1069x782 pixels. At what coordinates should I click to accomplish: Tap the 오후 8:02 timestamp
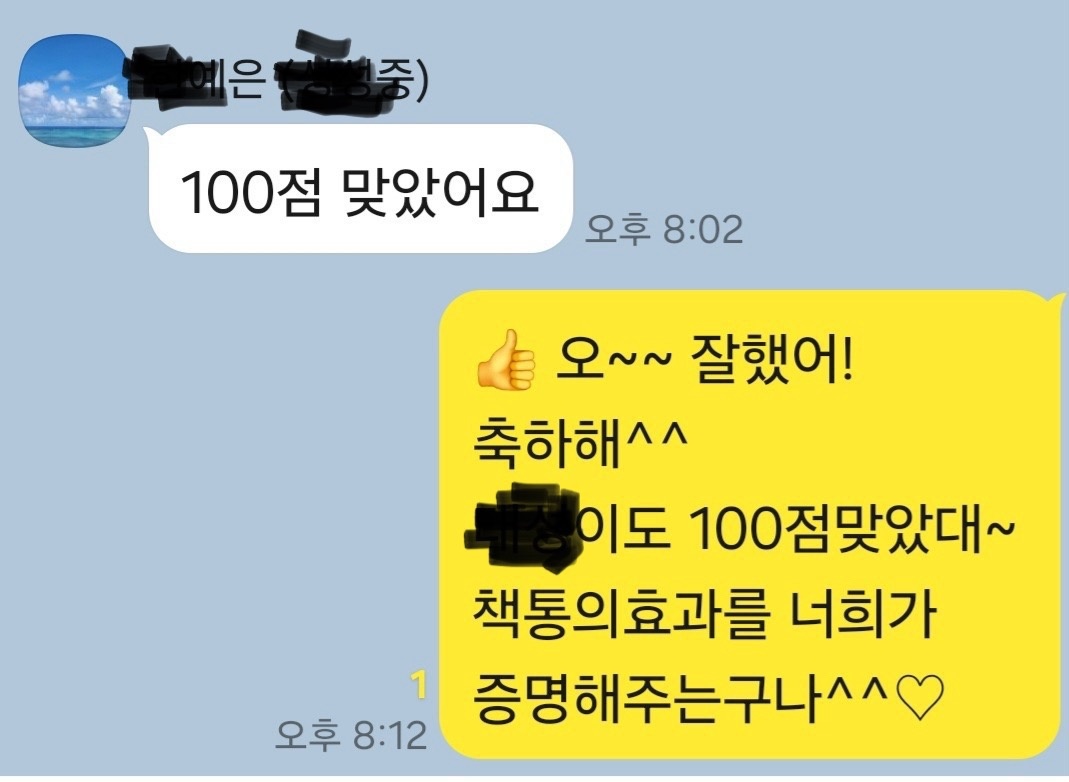coord(663,229)
